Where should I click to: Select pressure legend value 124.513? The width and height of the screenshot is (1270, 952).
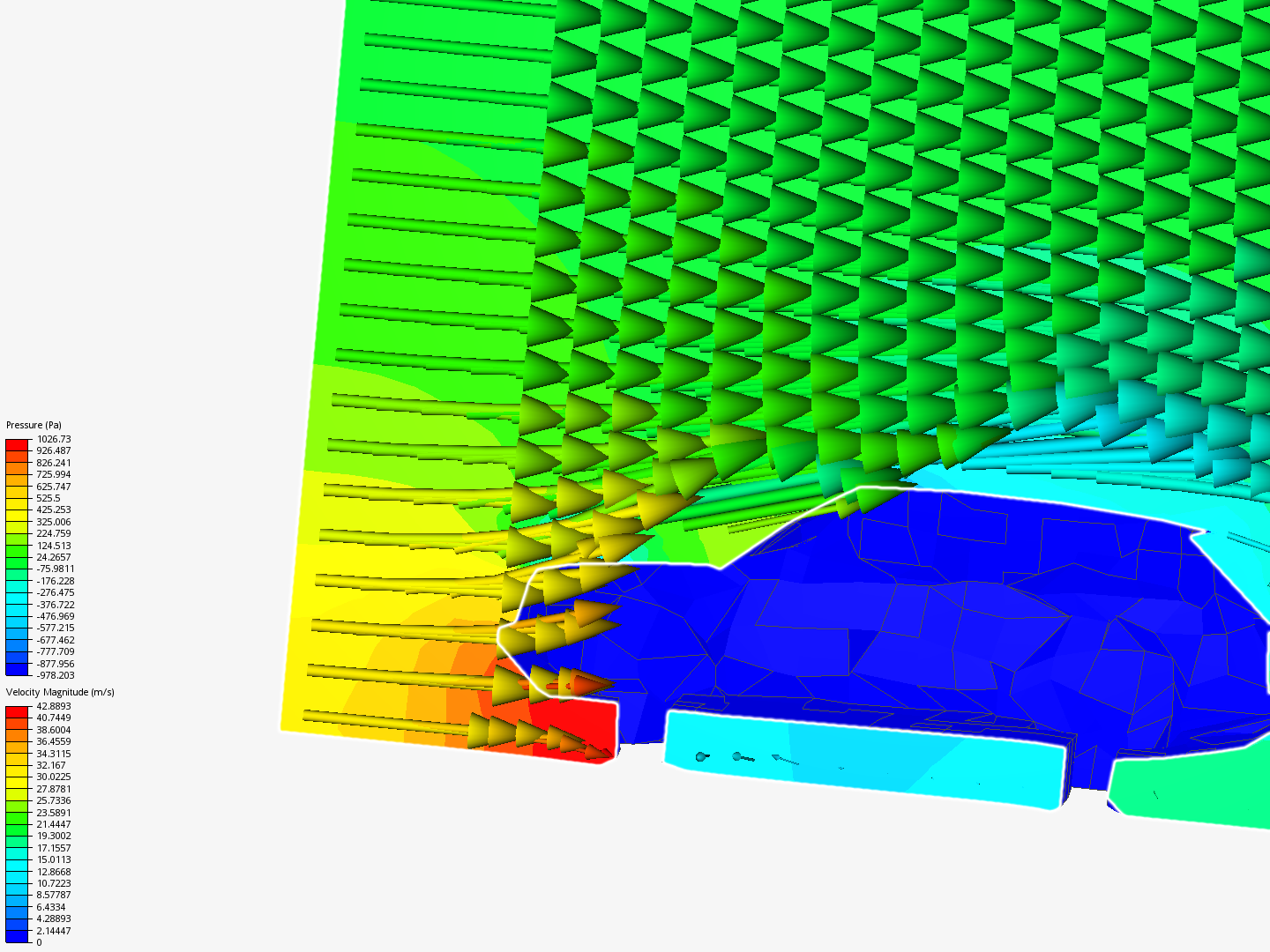54,546
